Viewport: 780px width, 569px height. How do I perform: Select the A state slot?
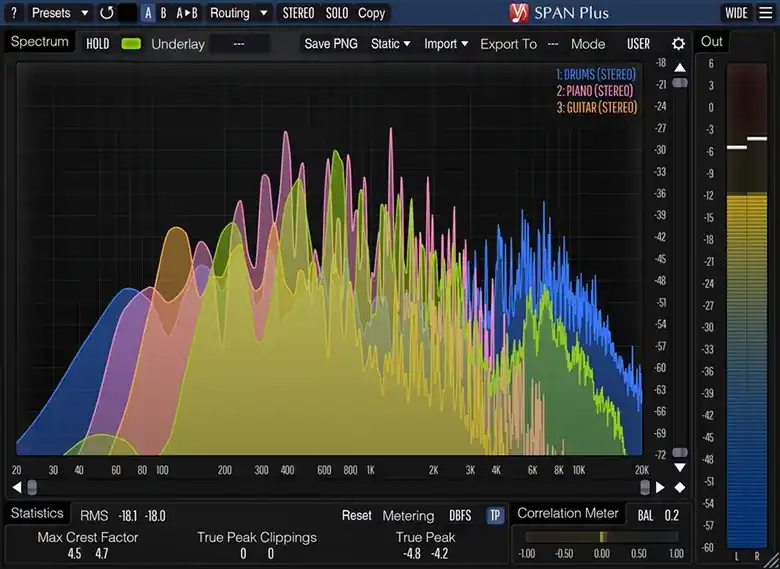pyautogui.click(x=148, y=13)
